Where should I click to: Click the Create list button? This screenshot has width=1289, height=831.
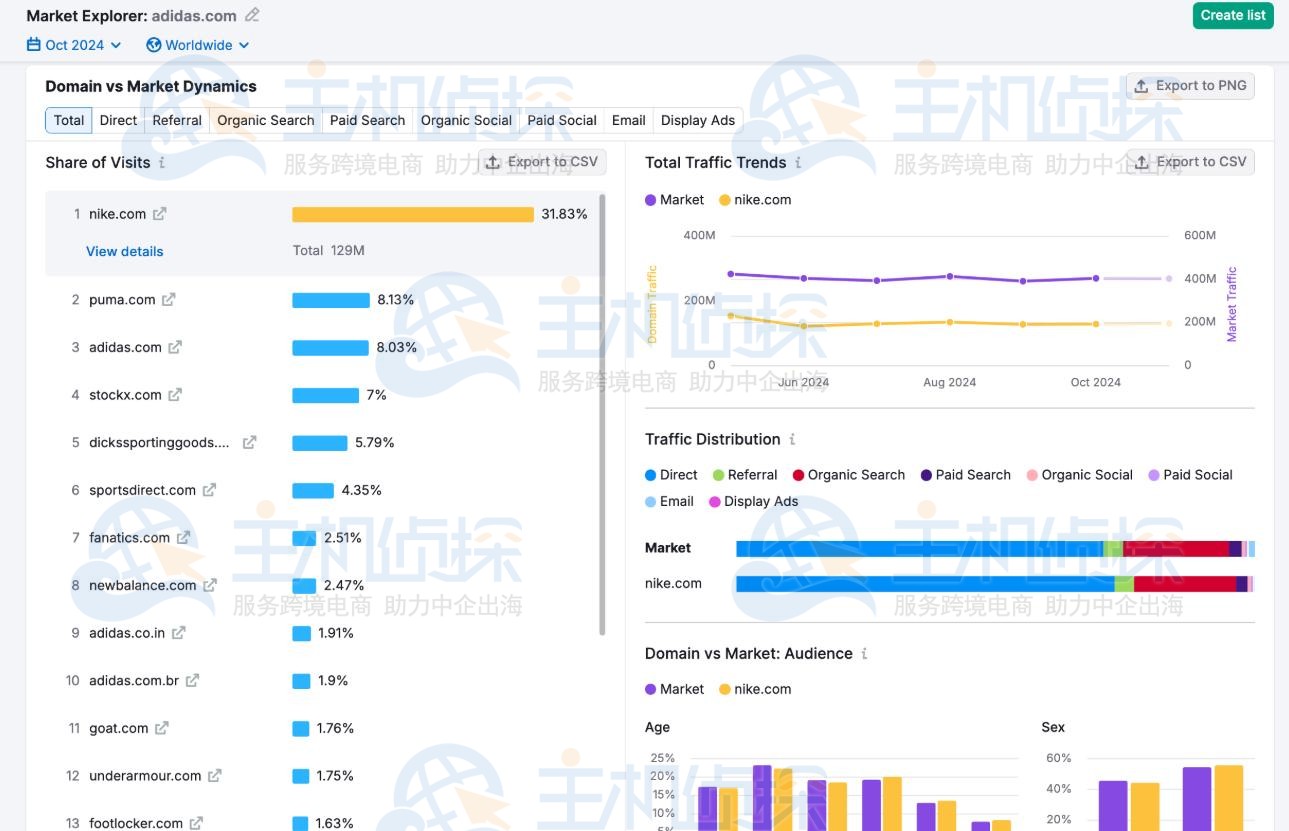tap(1232, 15)
